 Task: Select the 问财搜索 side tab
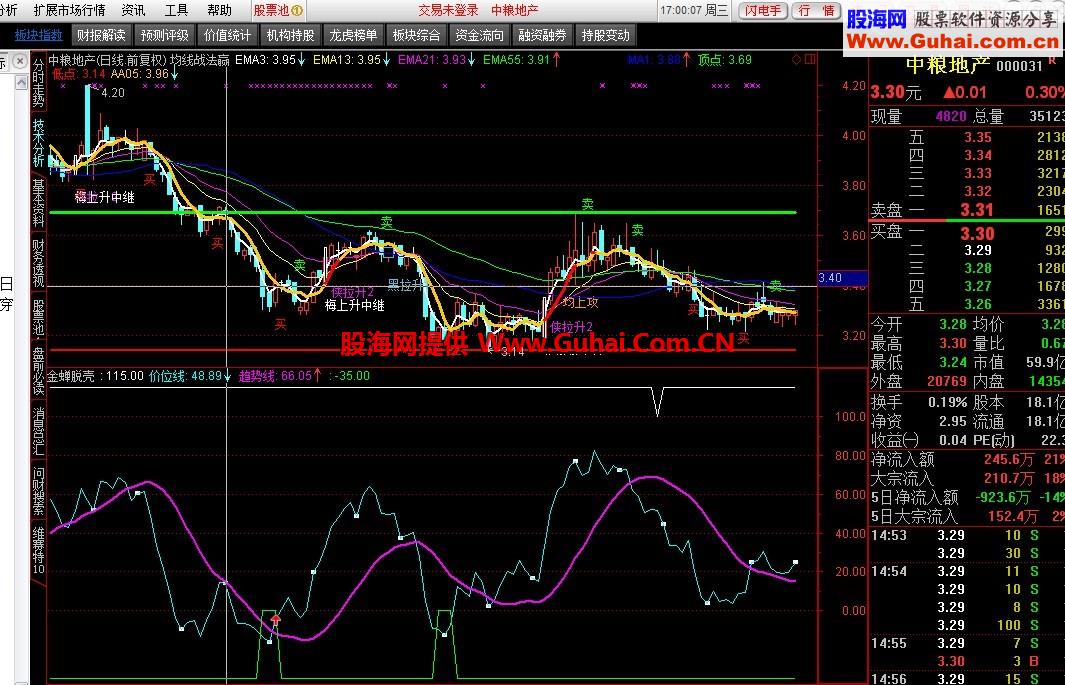click(38, 491)
